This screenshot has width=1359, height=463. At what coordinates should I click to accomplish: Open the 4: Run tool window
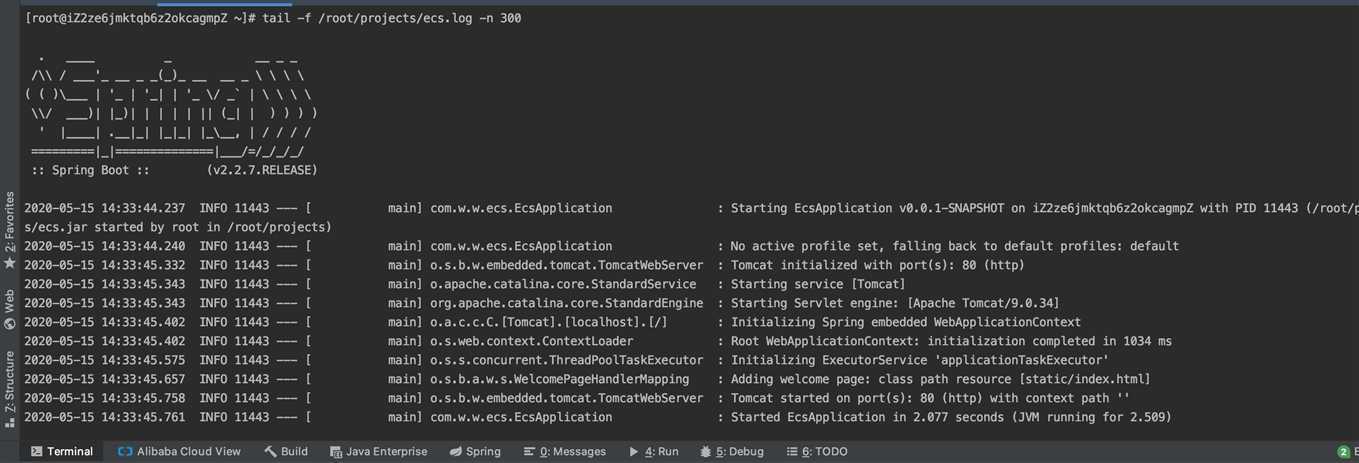click(x=653, y=451)
